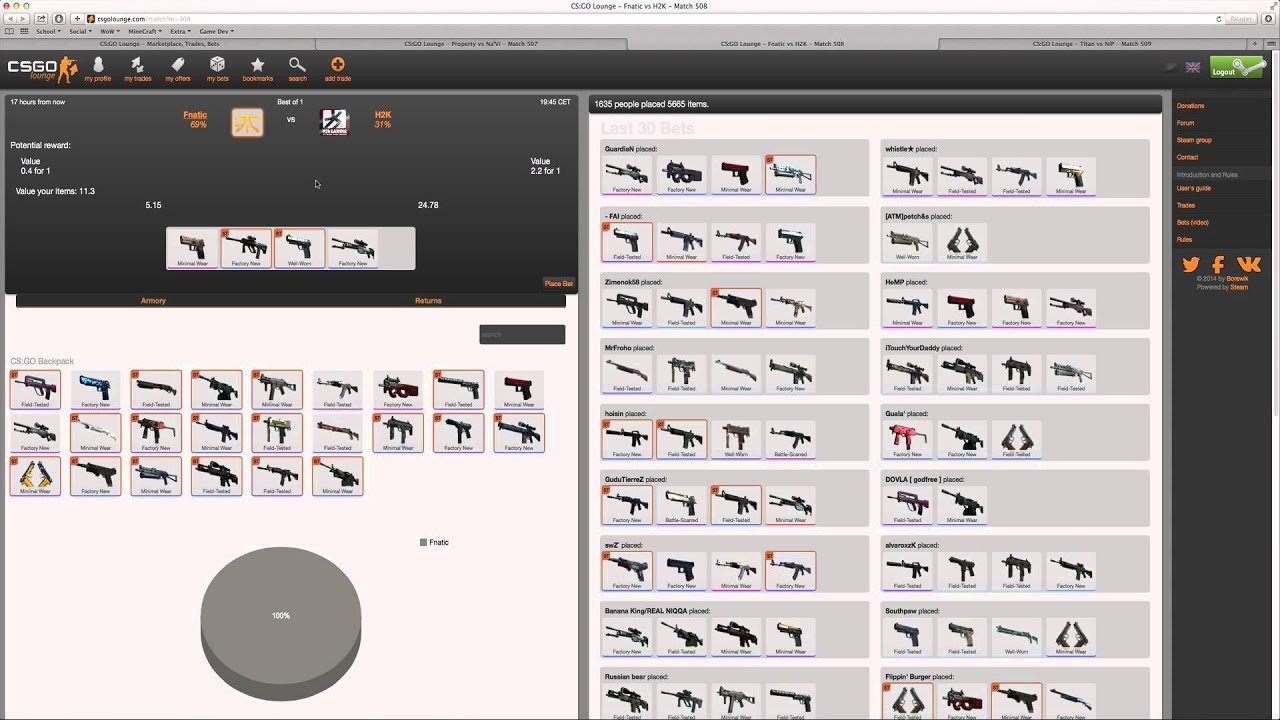This screenshot has width=1280, height=720.
Task: Select the gold knife item in backpack
Action: [35, 475]
